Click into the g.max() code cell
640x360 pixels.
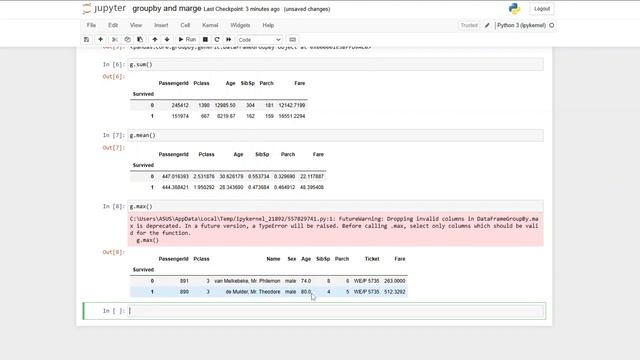[x=336, y=207]
